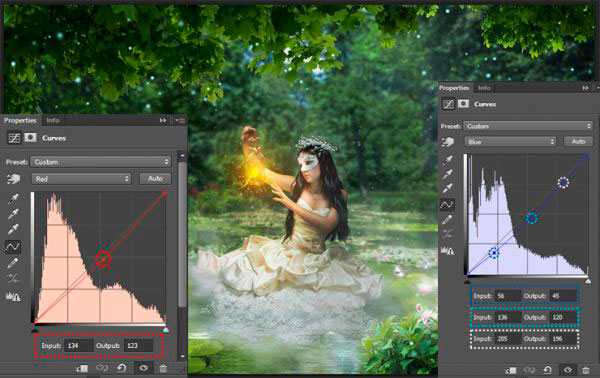
Task: Click the Input field showing 136
Action: pos(508,318)
